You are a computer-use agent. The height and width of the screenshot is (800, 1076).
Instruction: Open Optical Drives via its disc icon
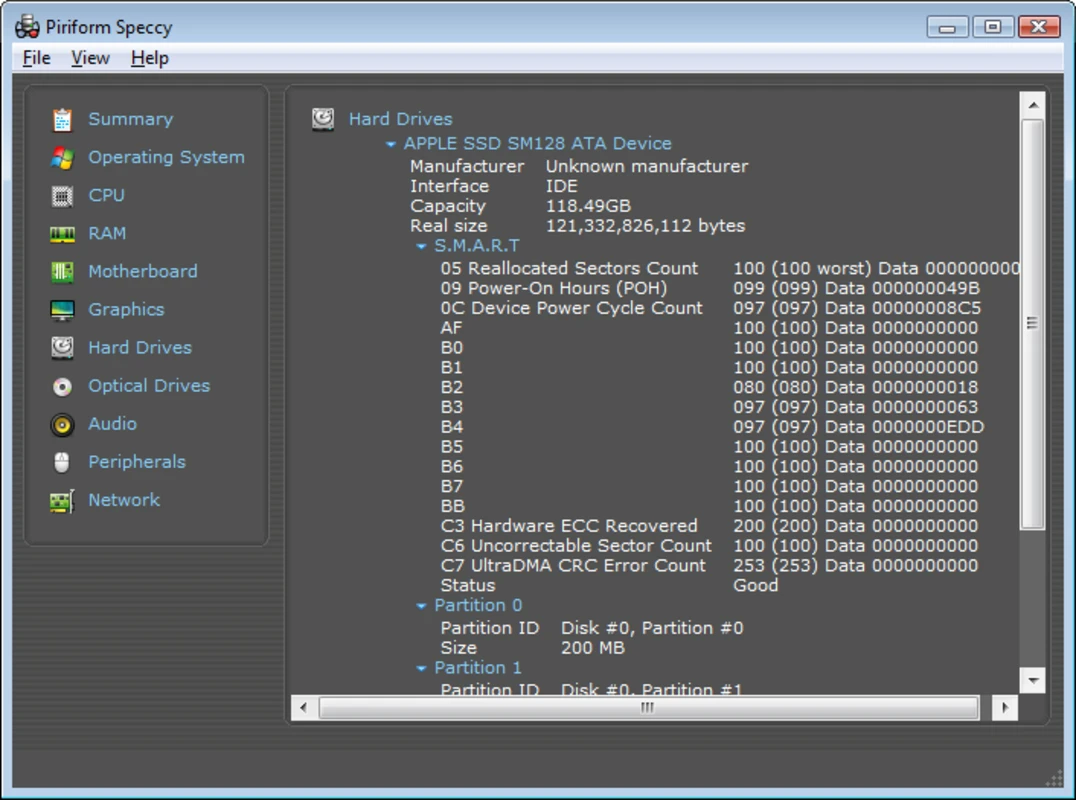[63, 385]
